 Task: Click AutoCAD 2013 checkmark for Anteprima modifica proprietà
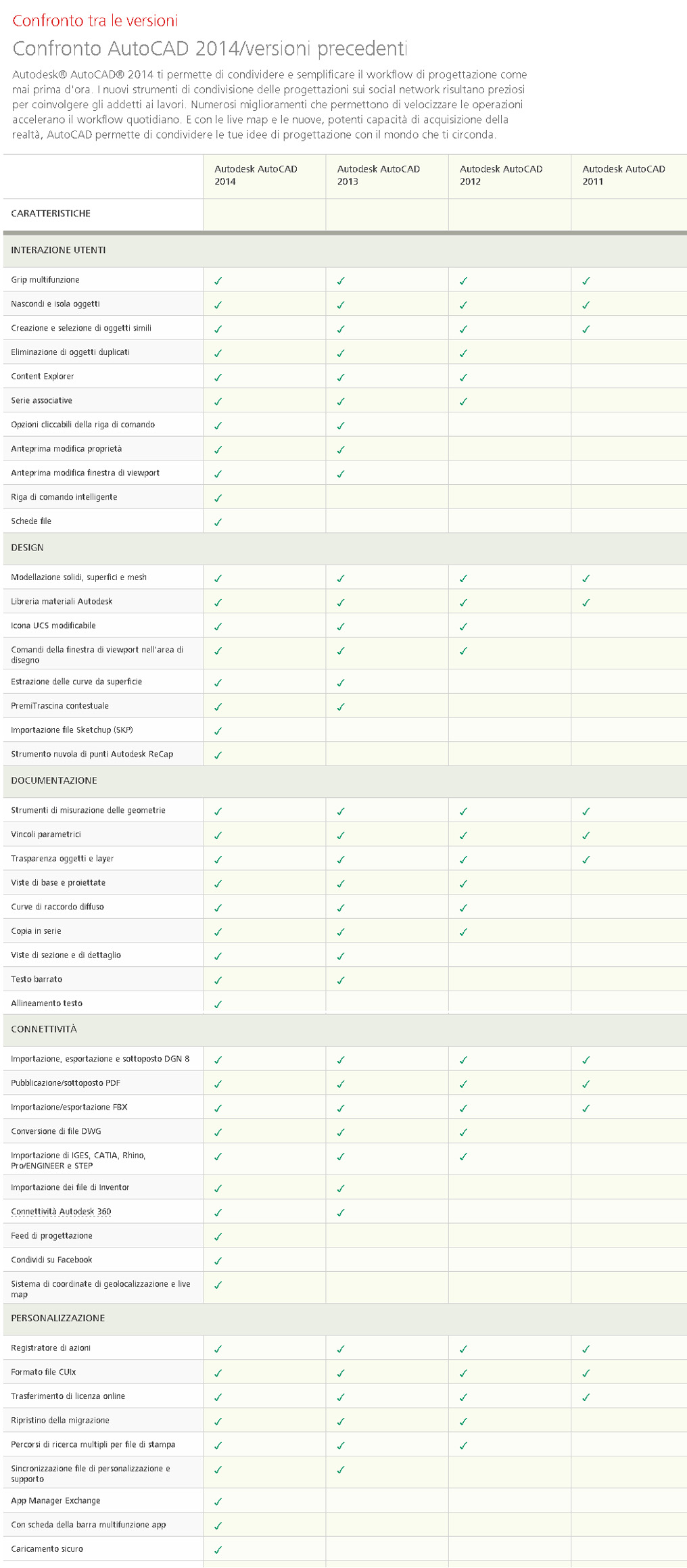(x=340, y=450)
